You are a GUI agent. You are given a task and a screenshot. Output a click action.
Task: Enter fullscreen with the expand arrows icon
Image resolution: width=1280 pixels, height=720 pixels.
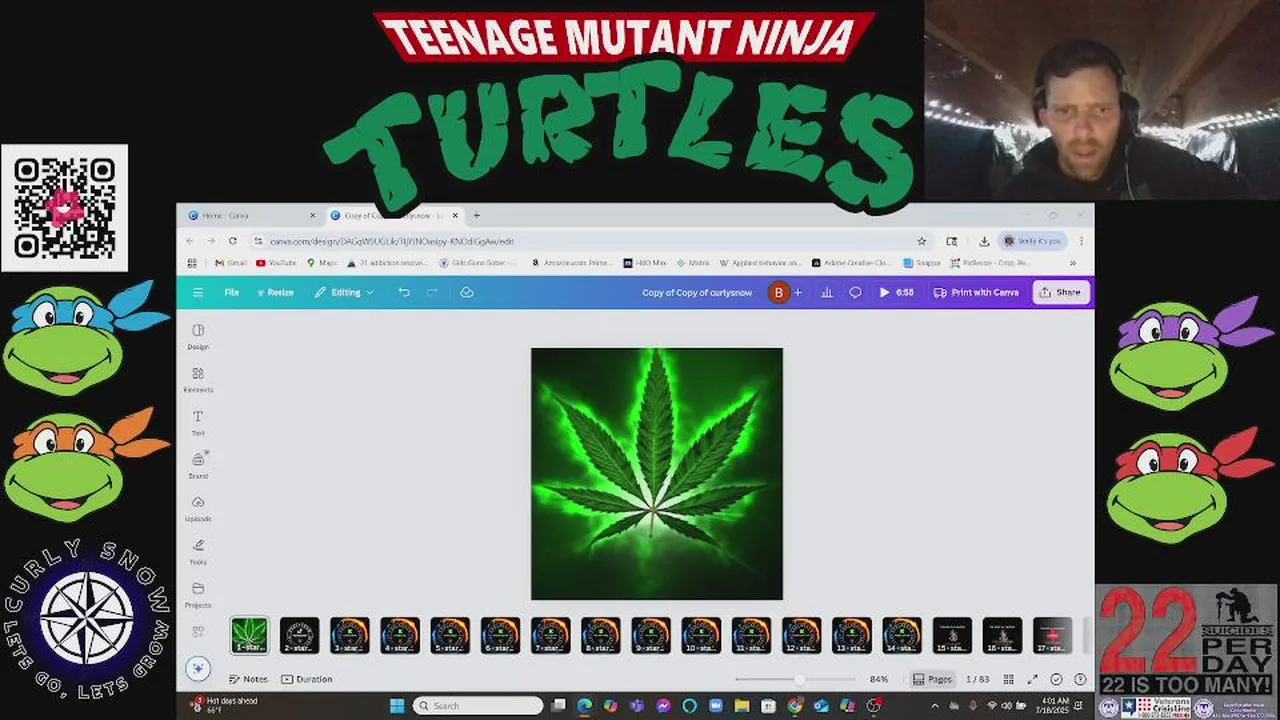pyautogui.click(x=1032, y=679)
